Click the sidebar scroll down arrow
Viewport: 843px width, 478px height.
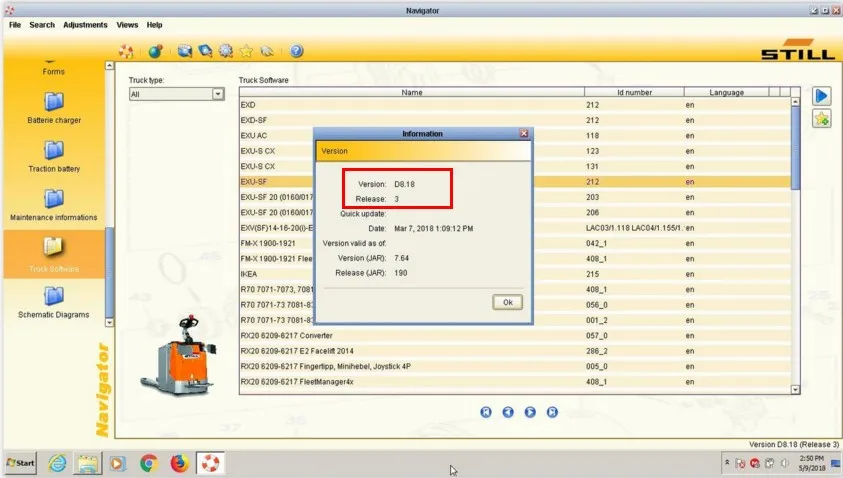coord(110,323)
